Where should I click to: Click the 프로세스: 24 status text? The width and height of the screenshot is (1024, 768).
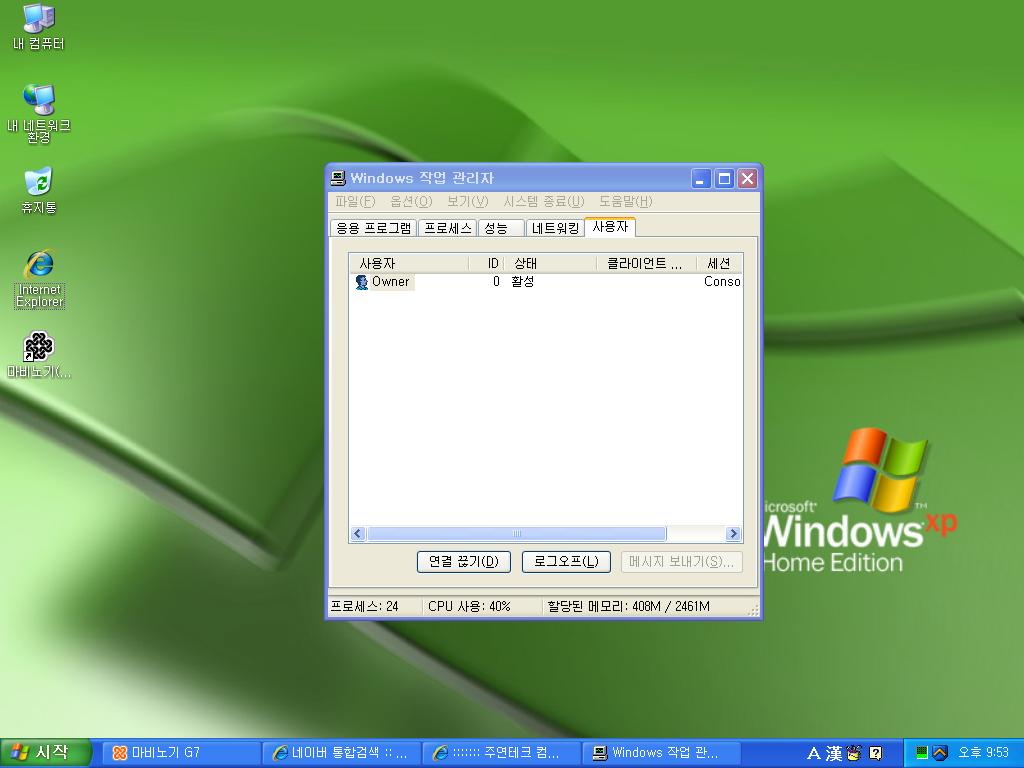[364, 607]
